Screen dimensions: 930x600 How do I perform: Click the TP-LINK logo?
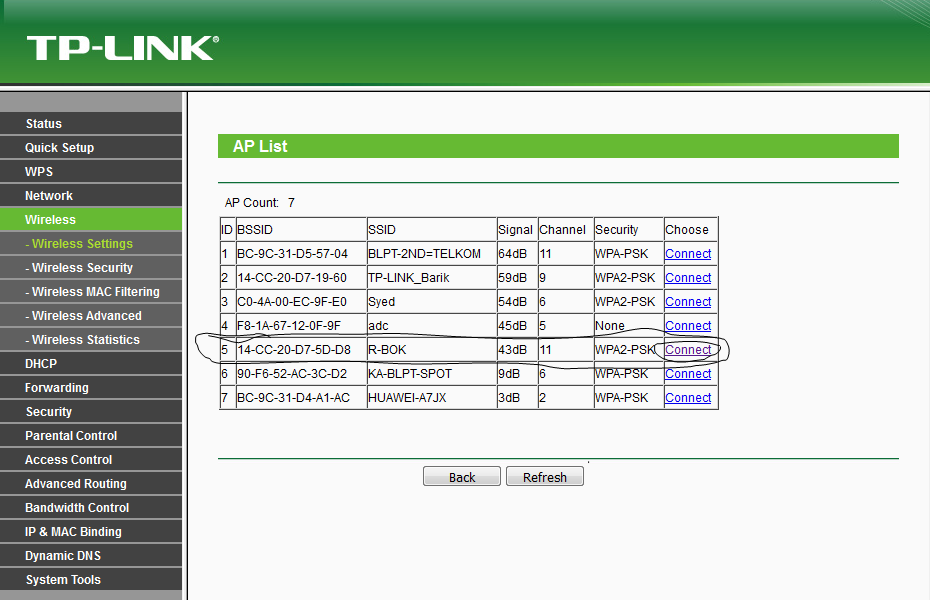123,48
